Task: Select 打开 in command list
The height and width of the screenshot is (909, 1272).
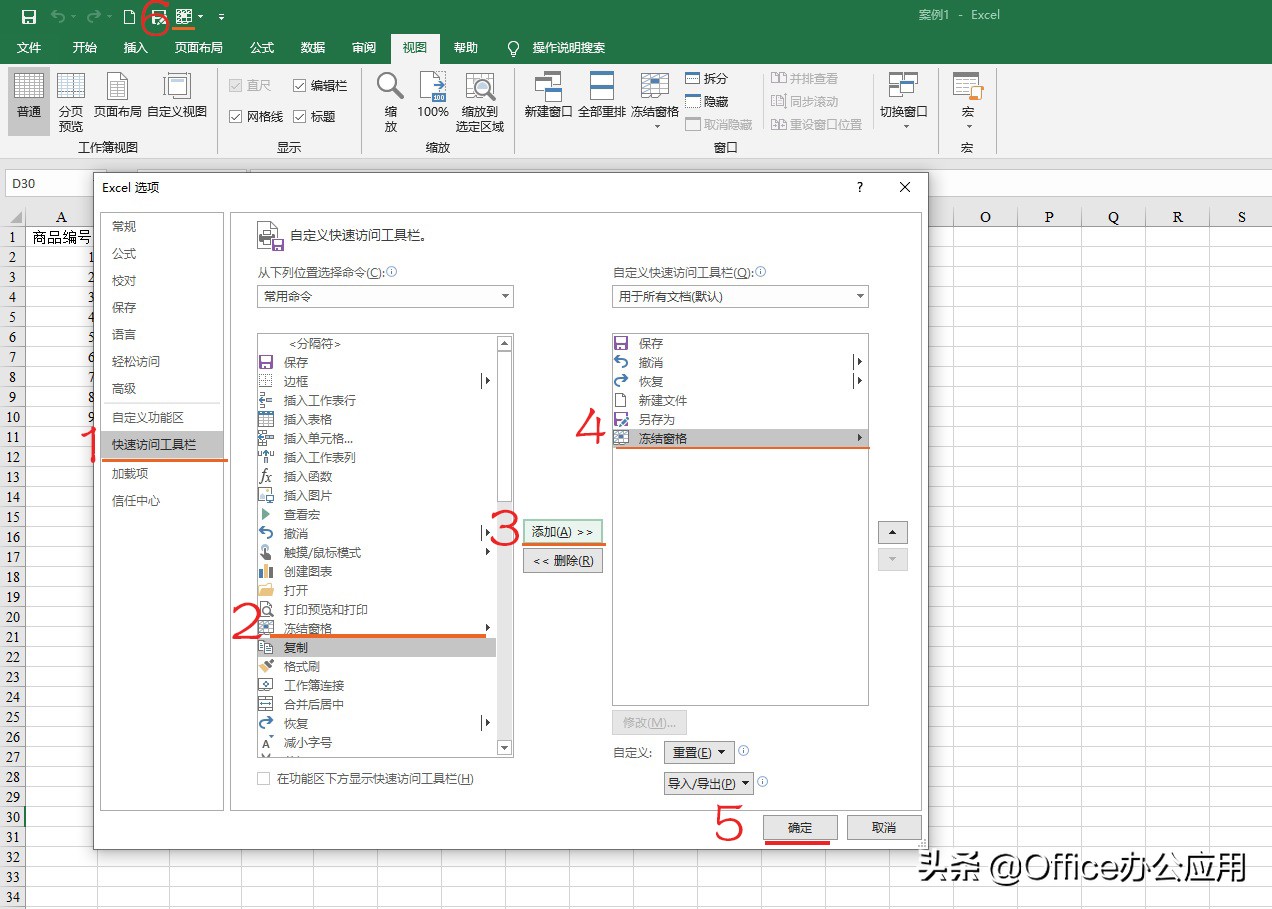Action: 376,590
